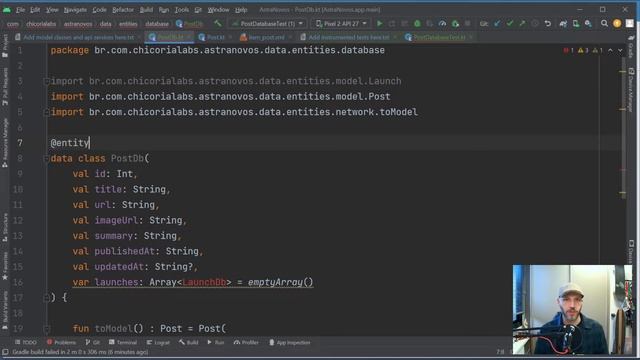Open the Profile speedometer icon in toolbar
The height and width of the screenshot is (360, 640).
(x=442, y=24)
